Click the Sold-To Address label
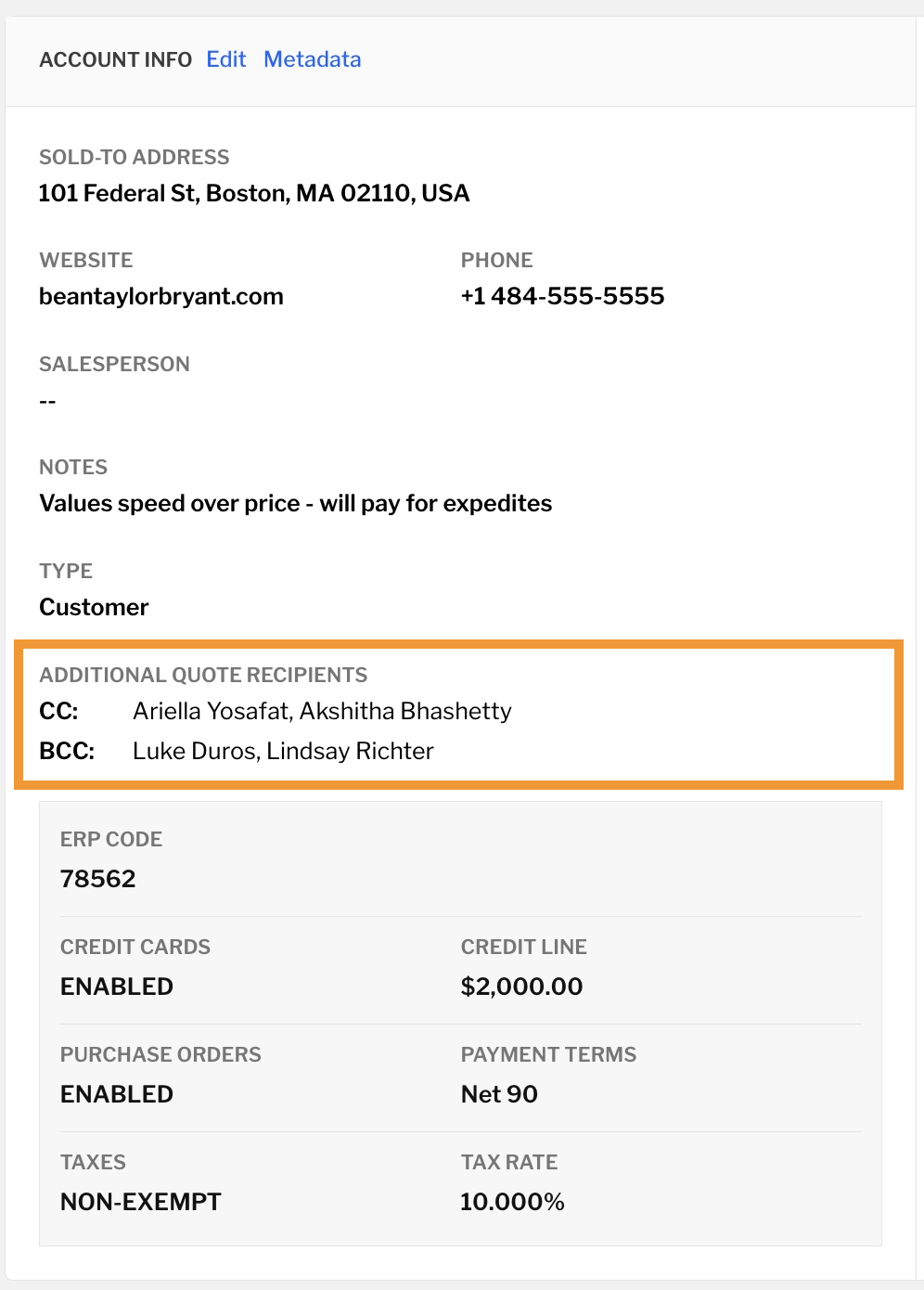This screenshot has width=924, height=1290. coord(135,157)
